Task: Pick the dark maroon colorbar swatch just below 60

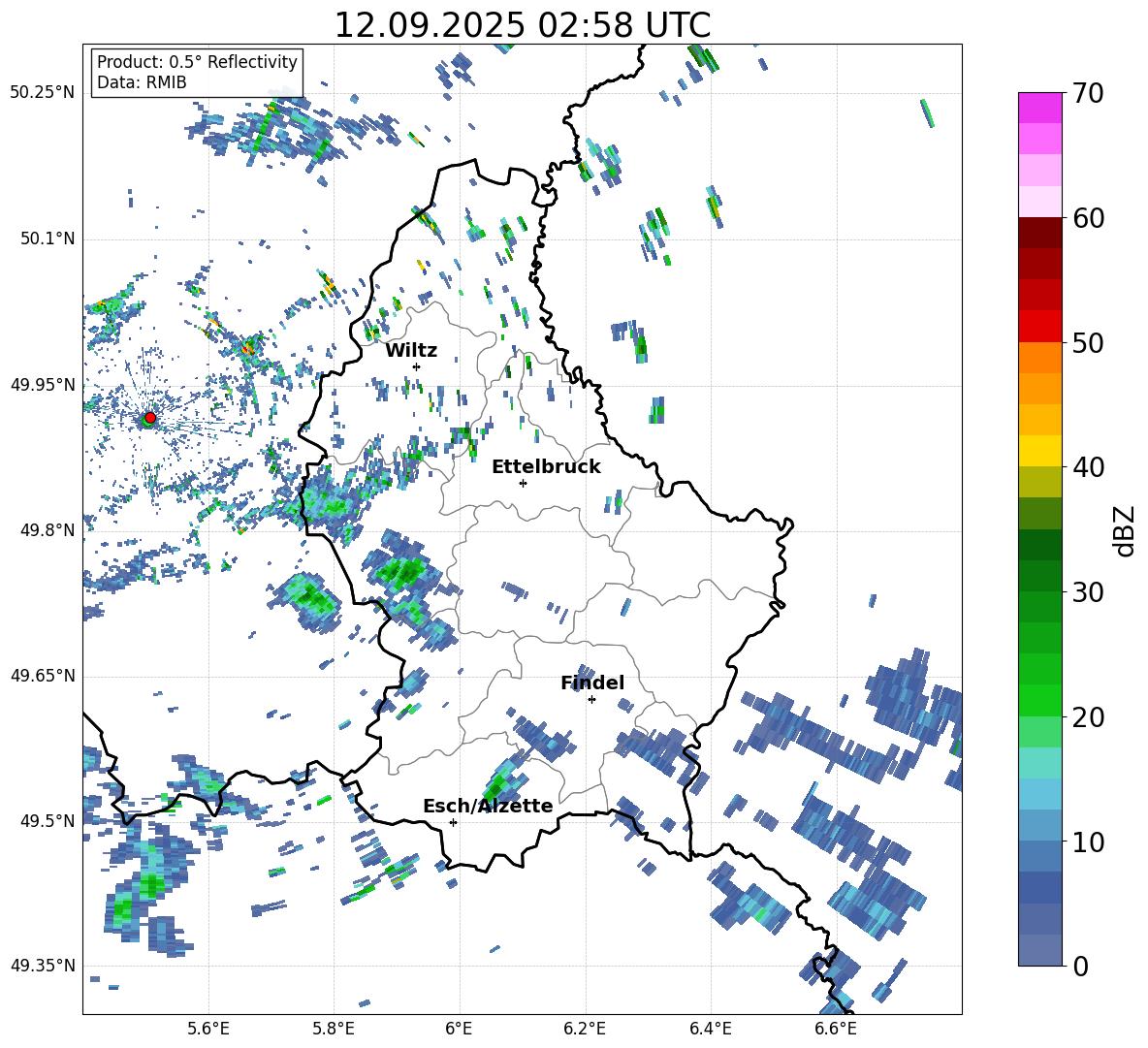Action: click(x=1039, y=233)
